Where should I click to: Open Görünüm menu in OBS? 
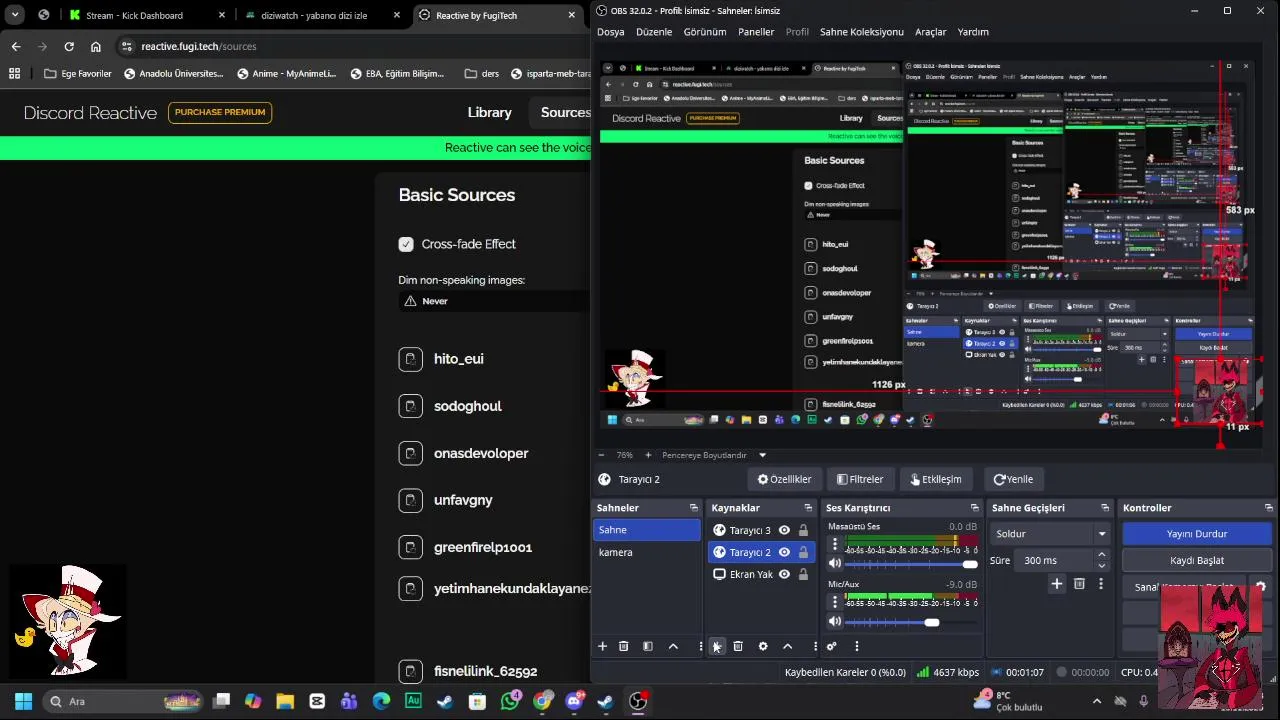pyautogui.click(x=705, y=32)
